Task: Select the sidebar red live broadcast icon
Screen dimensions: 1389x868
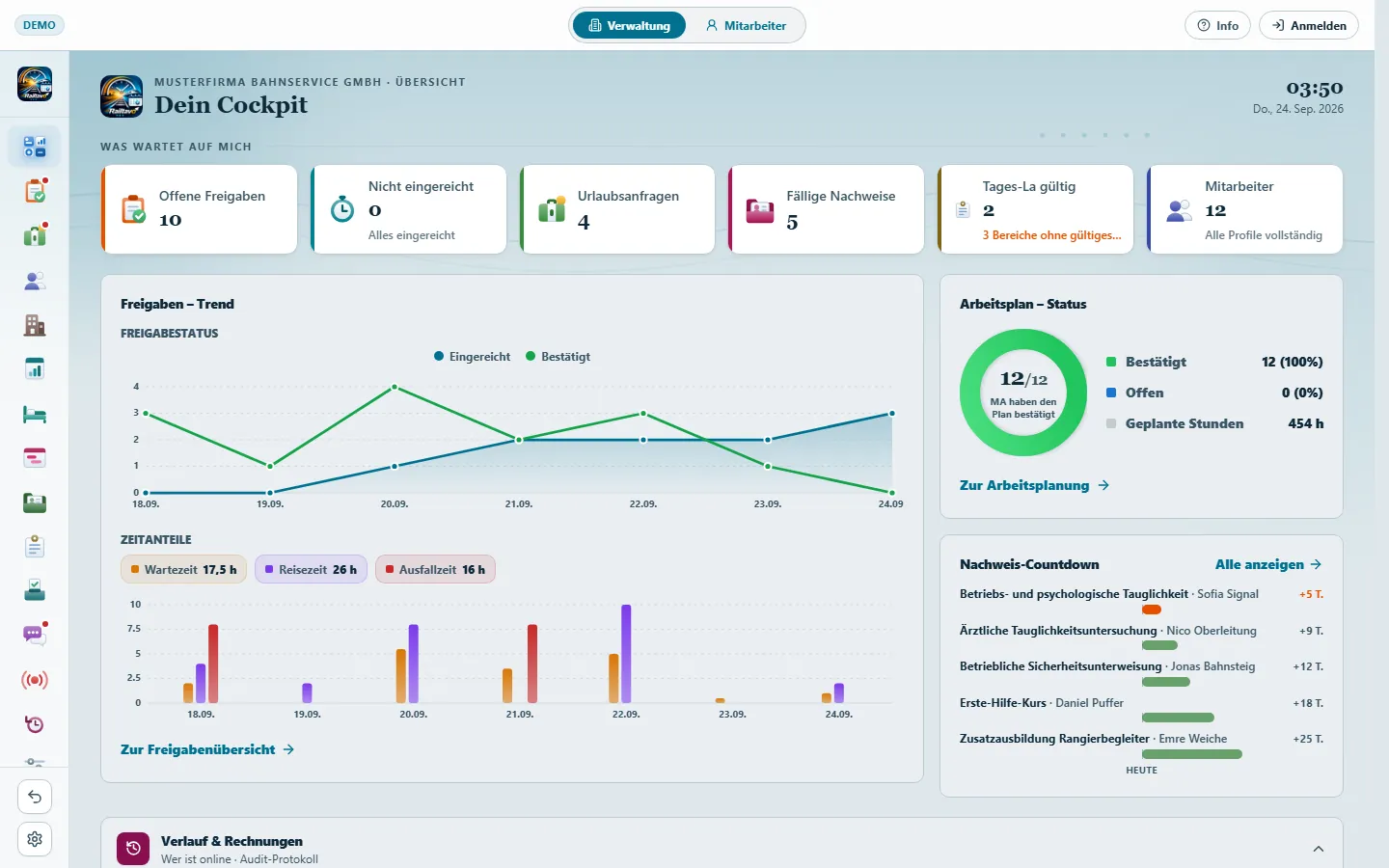Action: click(x=35, y=680)
